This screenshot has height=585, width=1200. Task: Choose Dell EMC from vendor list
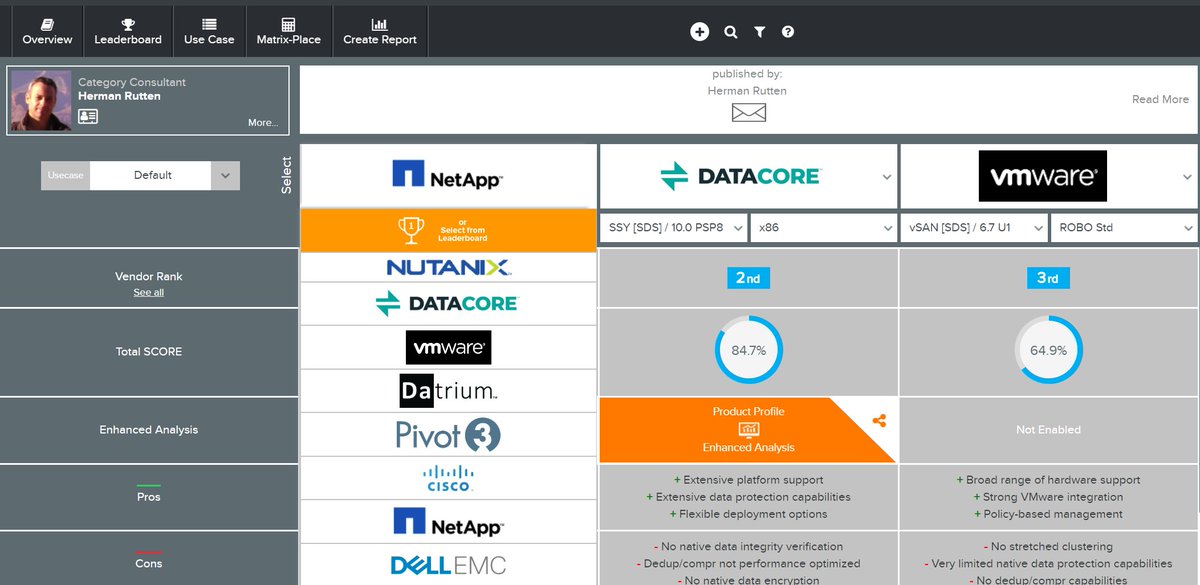pos(448,565)
